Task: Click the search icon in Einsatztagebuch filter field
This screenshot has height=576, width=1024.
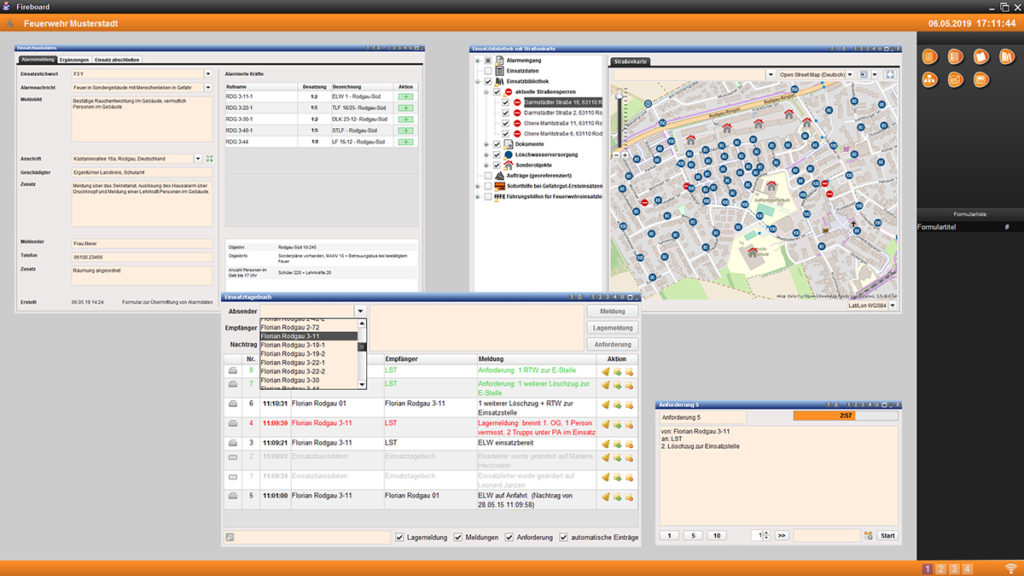Action: click(x=230, y=537)
